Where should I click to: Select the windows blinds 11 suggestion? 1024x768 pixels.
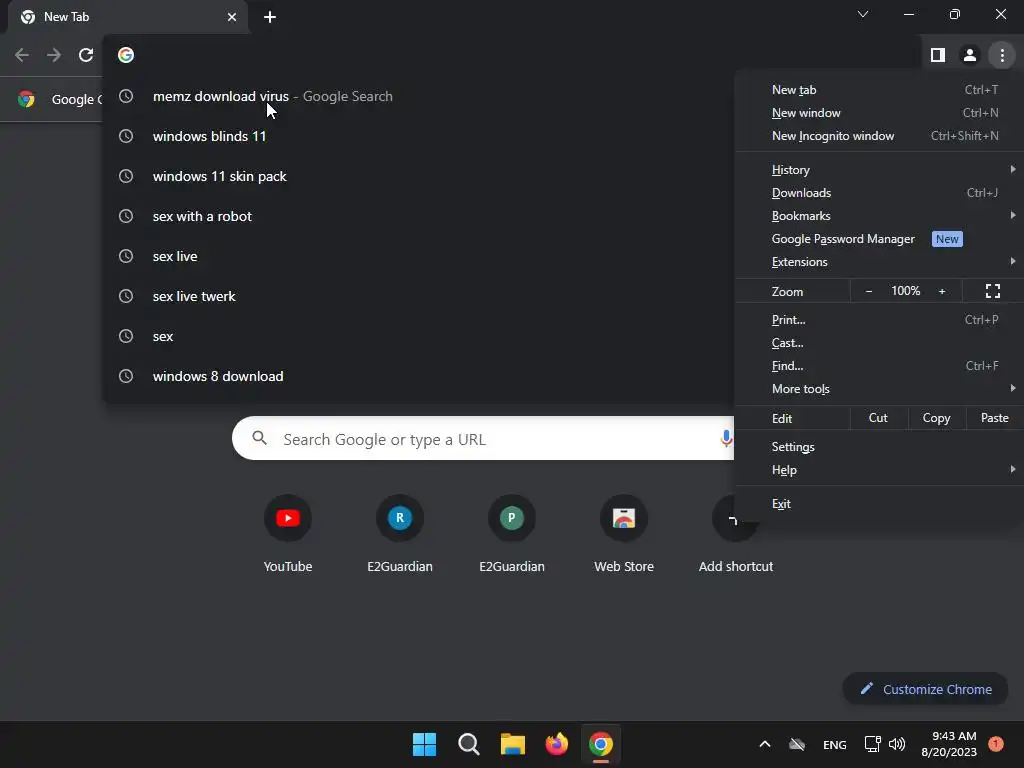(418, 136)
